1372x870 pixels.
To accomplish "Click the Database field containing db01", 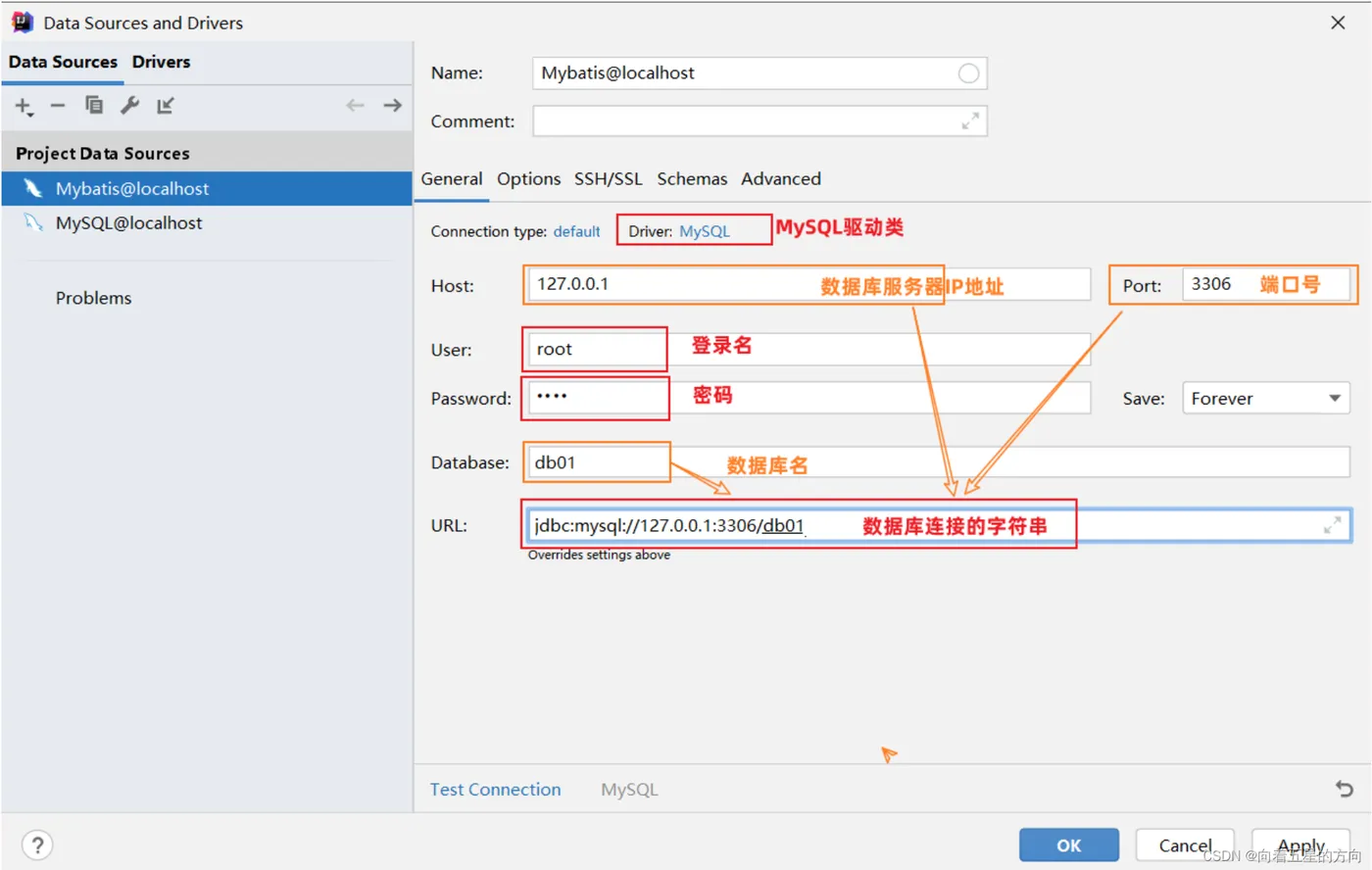I will pos(938,462).
